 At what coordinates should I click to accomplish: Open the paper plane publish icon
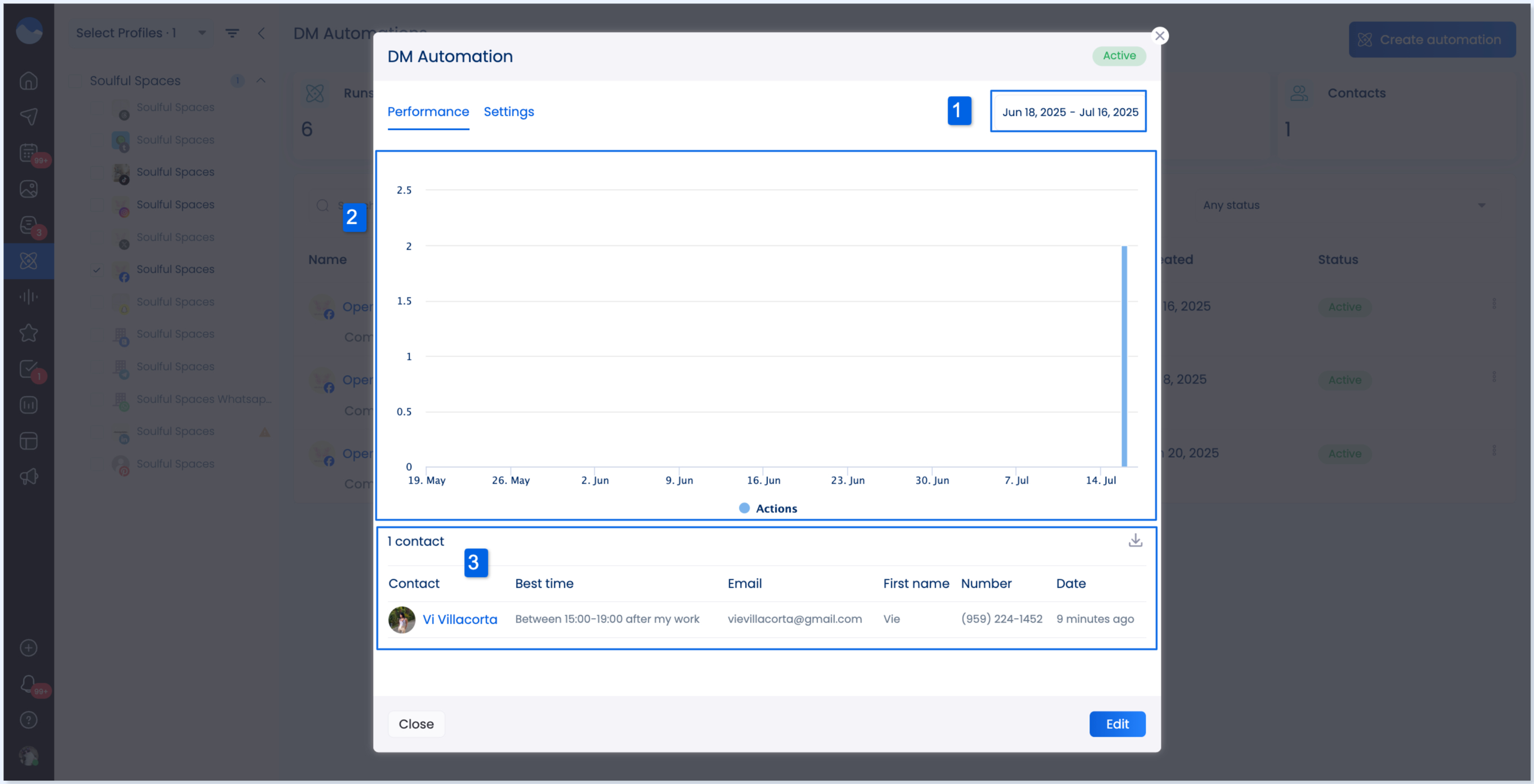click(29, 116)
